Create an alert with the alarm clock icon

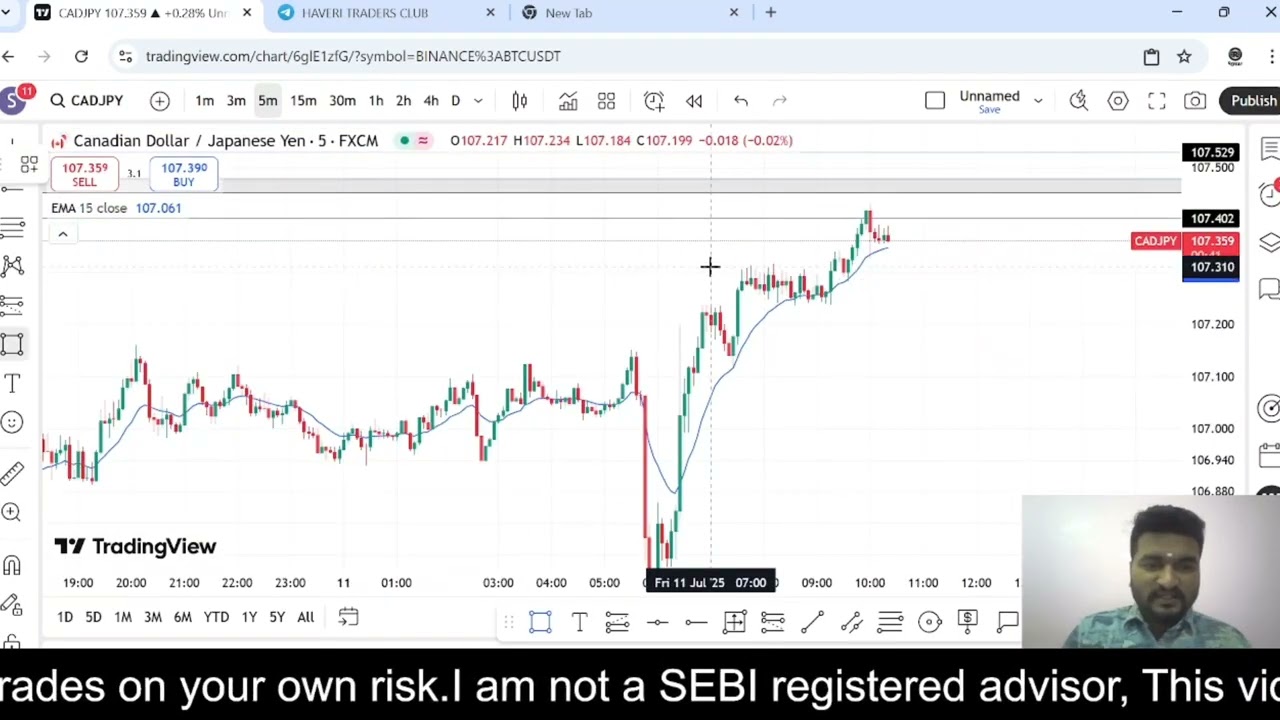pyautogui.click(x=653, y=101)
